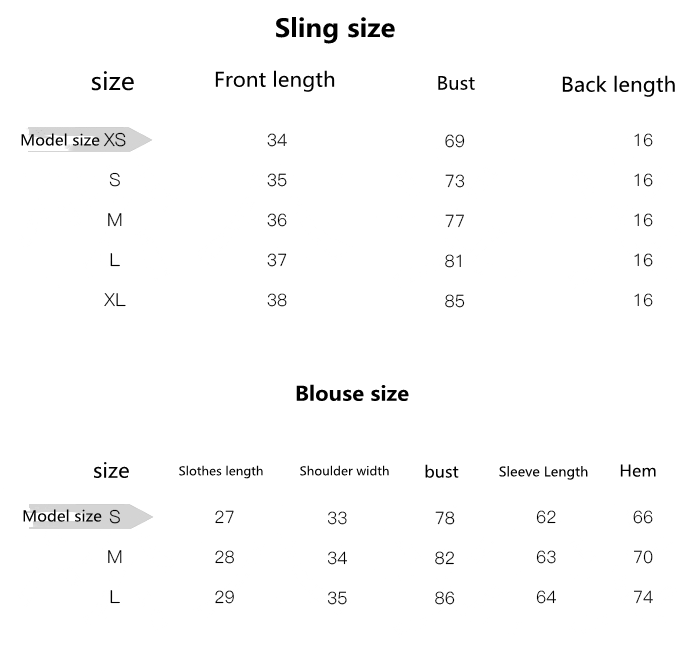Select the sling M row label
The width and height of the screenshot is (681, 647).
pos(114,220)
